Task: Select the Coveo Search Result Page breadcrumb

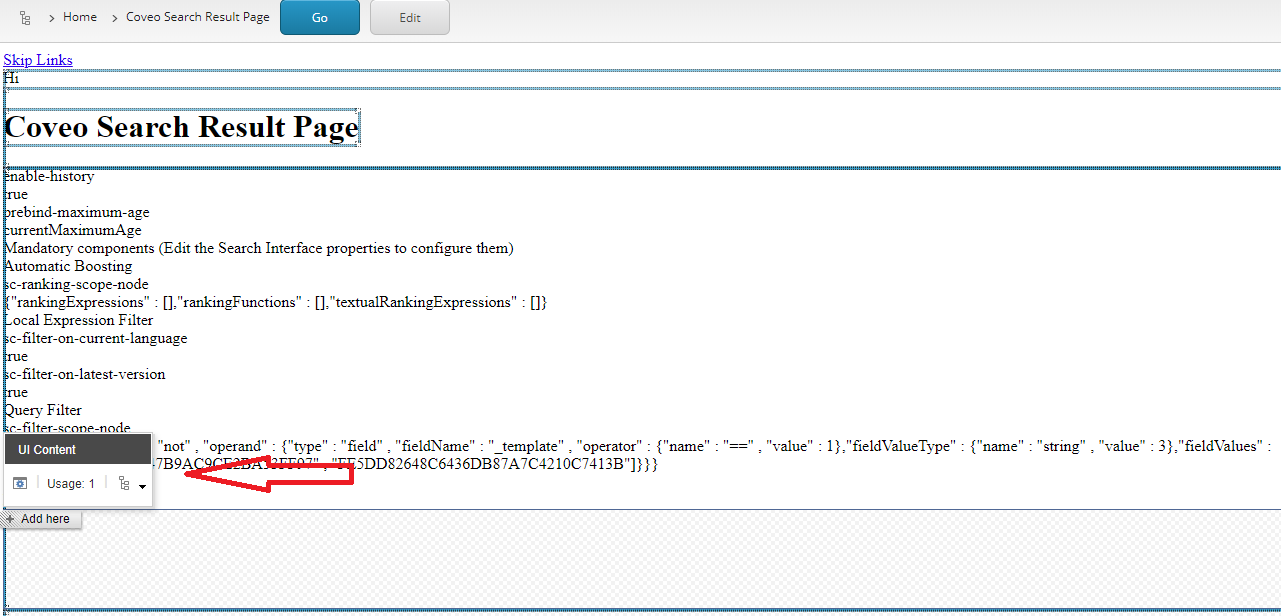Action: (198, 17)
